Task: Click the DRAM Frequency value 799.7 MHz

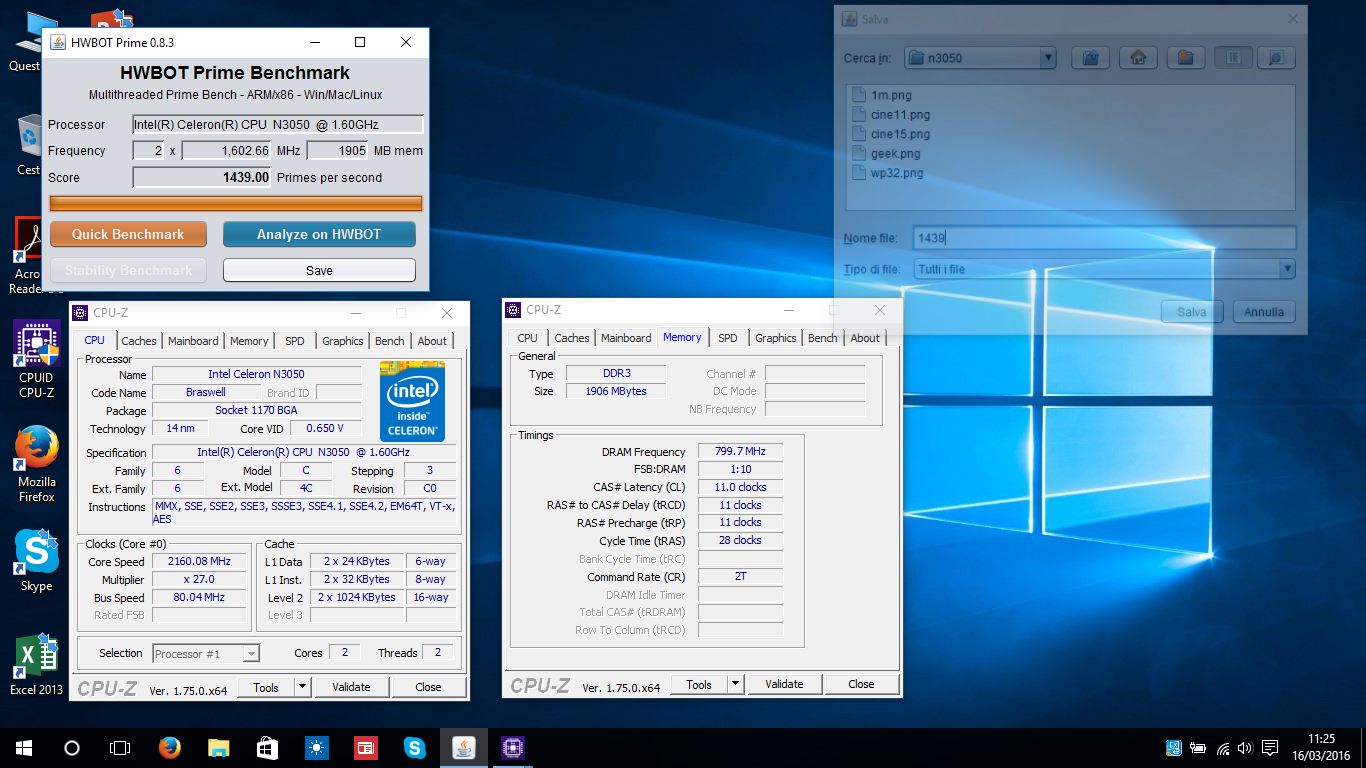Action: tap(740, 452)
